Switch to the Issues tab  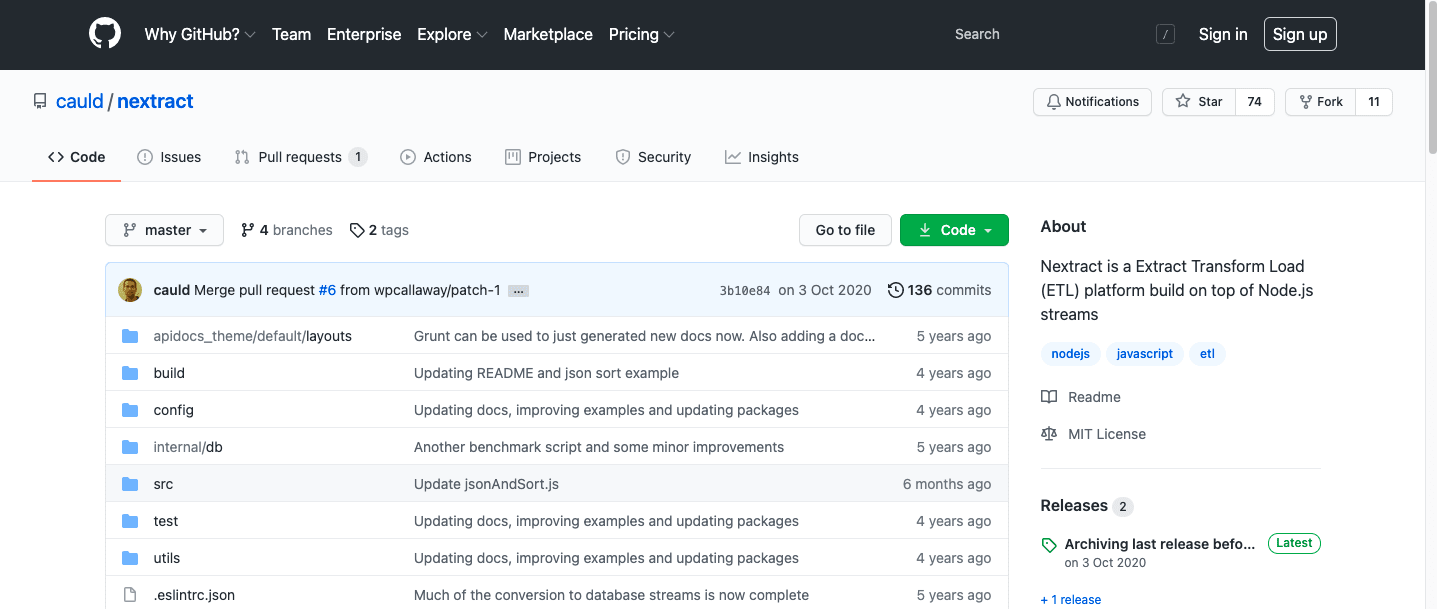tap(169, 157)
